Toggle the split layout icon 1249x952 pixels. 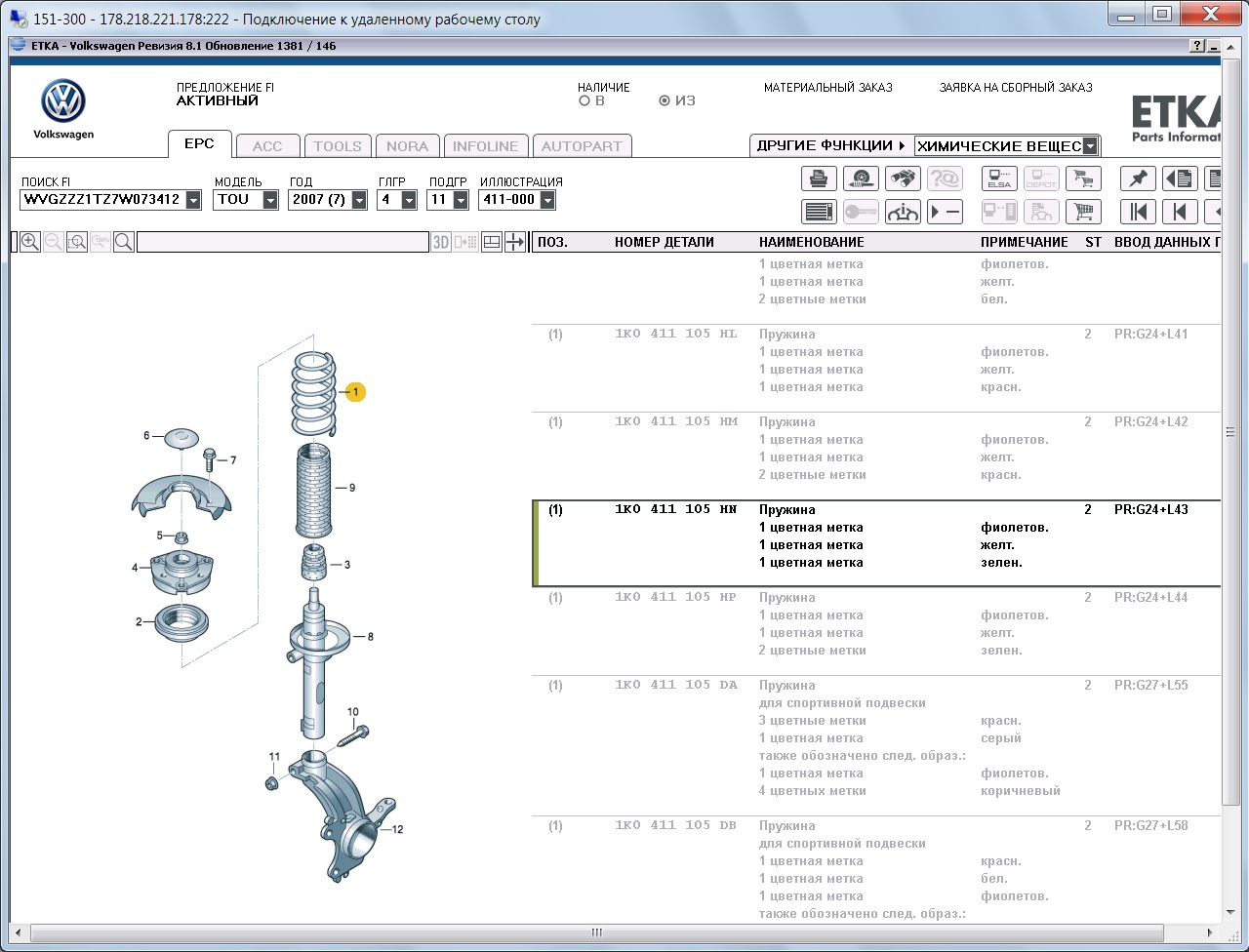(493, 242)
